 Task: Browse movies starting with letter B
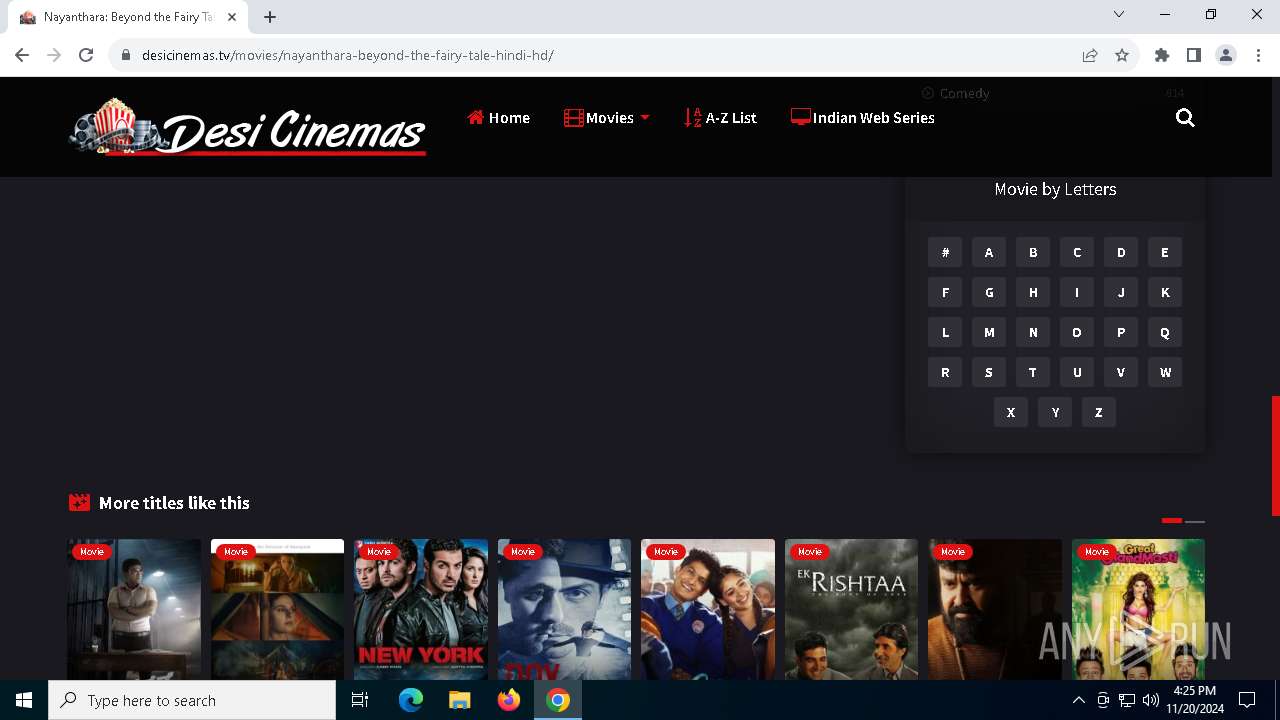click(1033, 253)
